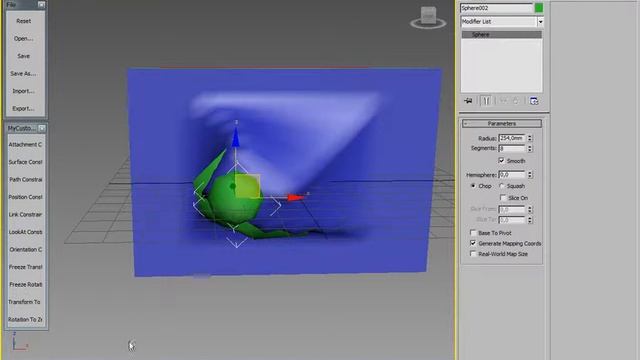Click the Segments spinner arrows
The height and width of the screenshot is (360, 640).
530,149
